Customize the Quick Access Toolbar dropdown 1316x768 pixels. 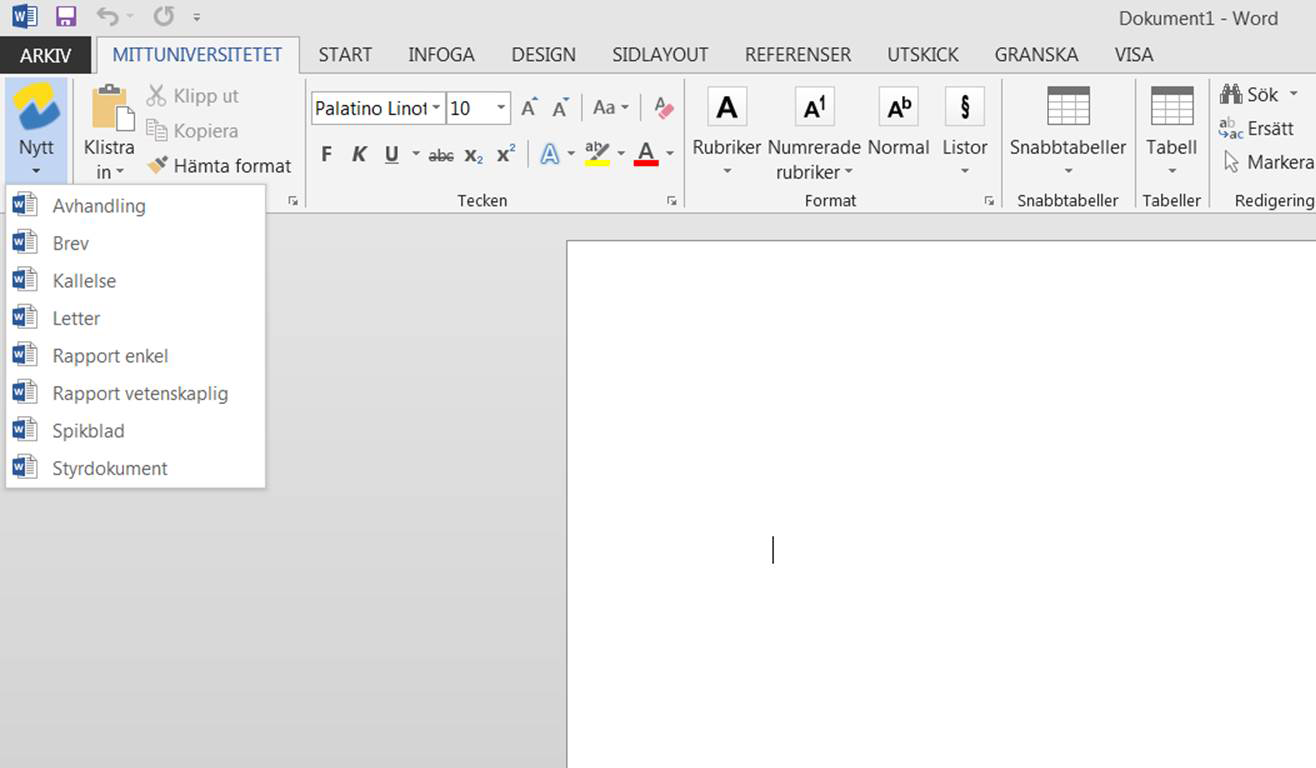click(x=197, y=17)
